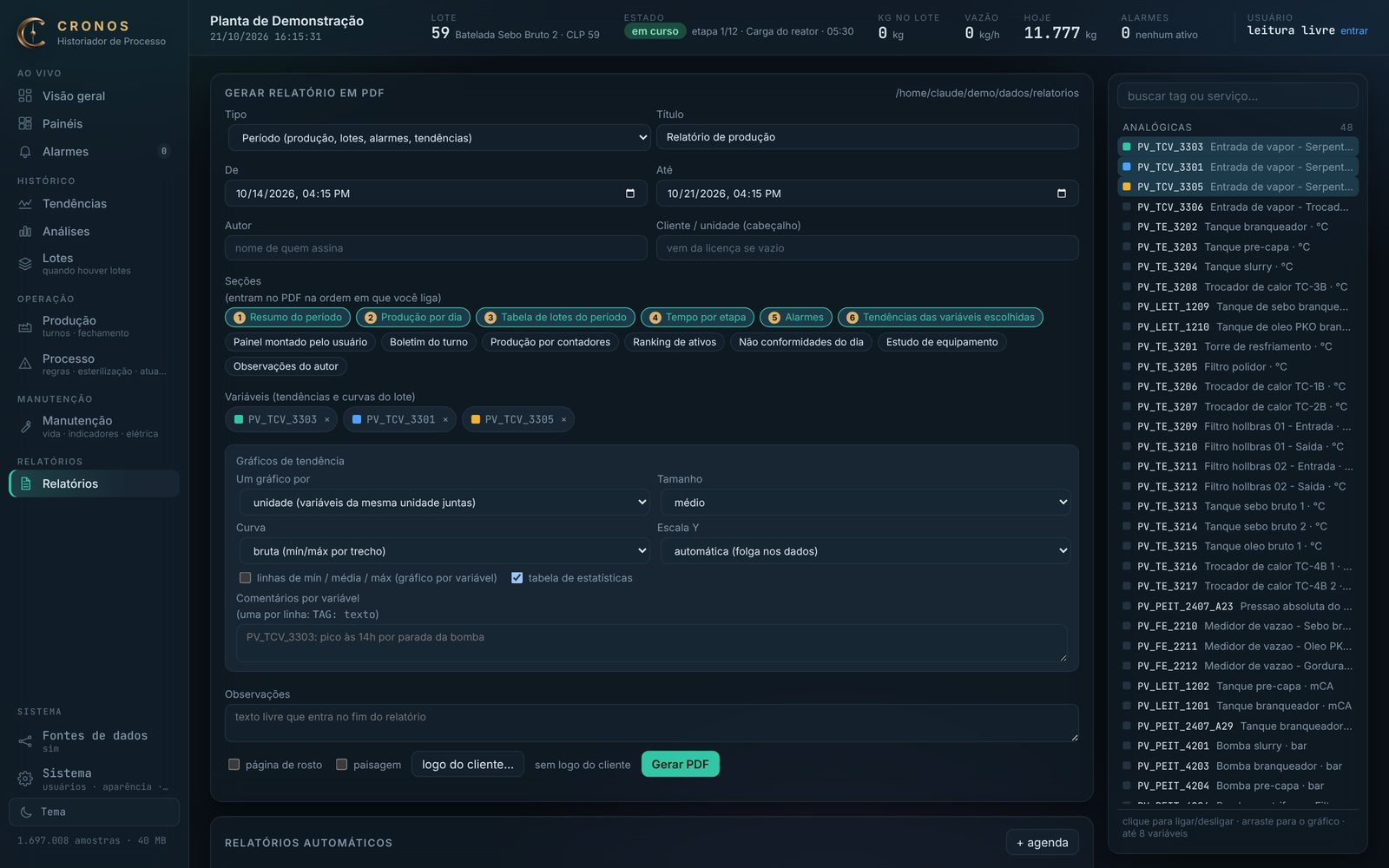This screenshot has width=1389, height=868.
Task: Click the Análises bar-chart icon
Action: point(25,232)
